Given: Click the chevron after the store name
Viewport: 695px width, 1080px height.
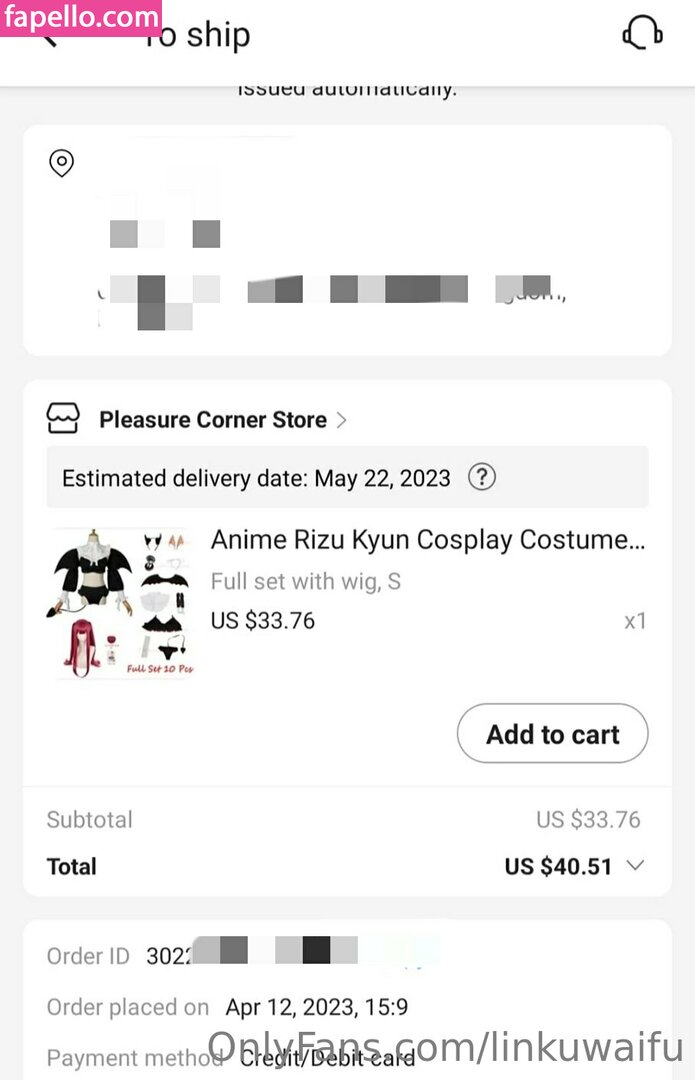Looking at the screenshot, I should click(342, 420).
